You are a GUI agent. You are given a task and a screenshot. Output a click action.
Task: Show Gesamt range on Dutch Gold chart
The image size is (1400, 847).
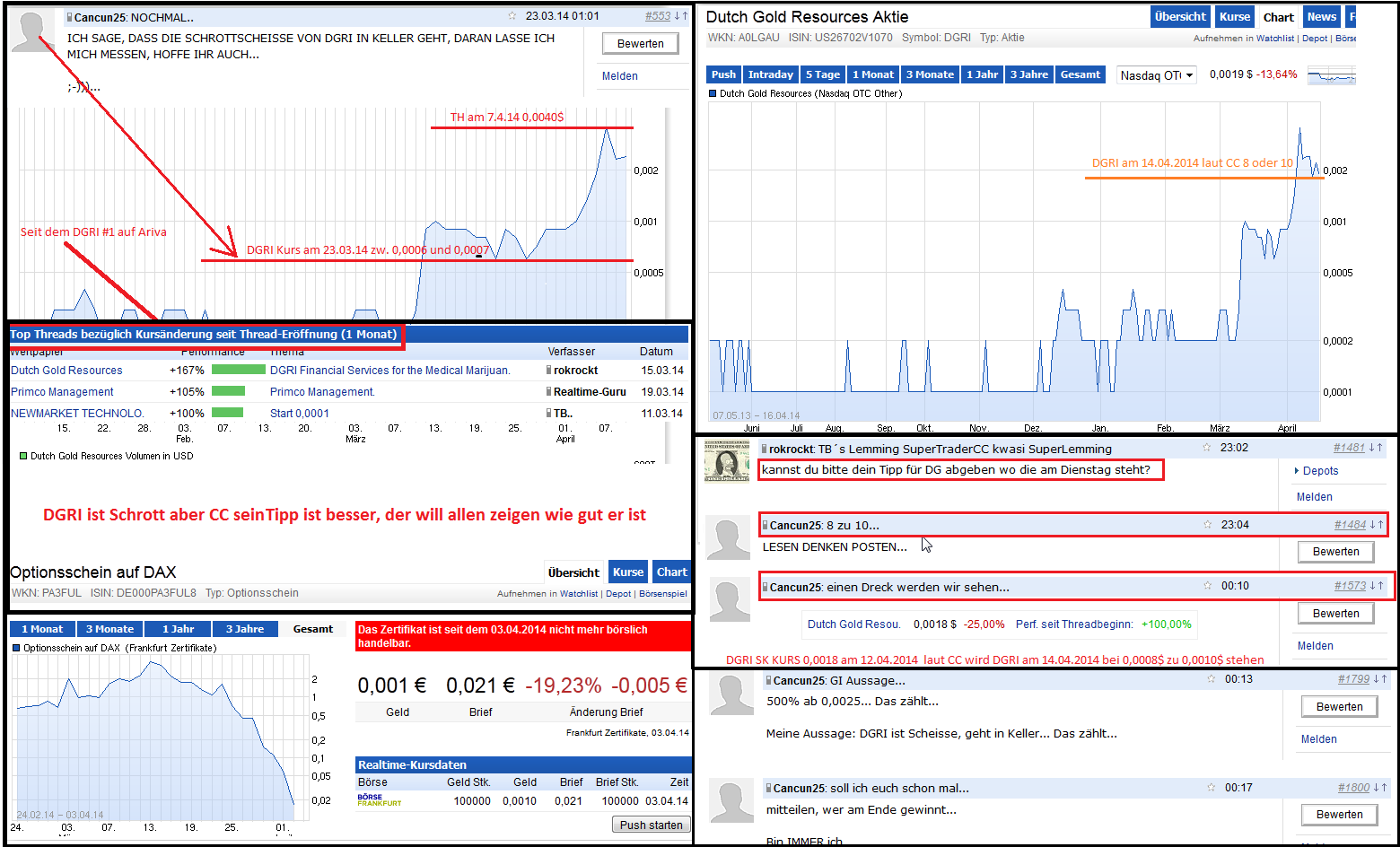click(1081, 74)
